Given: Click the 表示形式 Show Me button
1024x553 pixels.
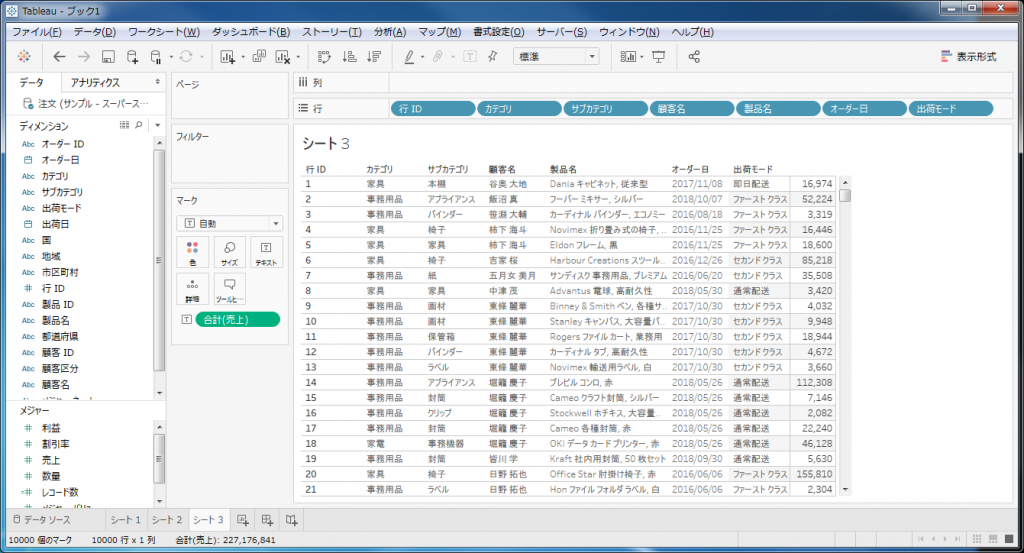Looking at the screenshot, I should (x=968, y=57).
